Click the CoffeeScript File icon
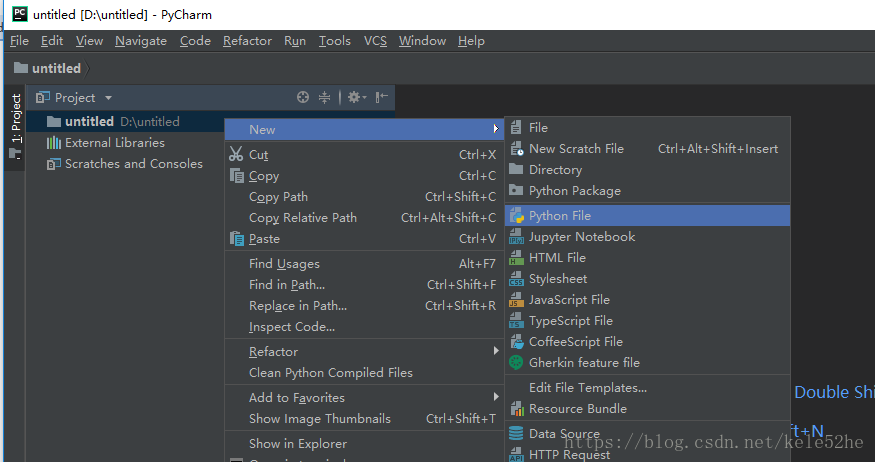This screenshot has width=875, height=462. [517, 341]
